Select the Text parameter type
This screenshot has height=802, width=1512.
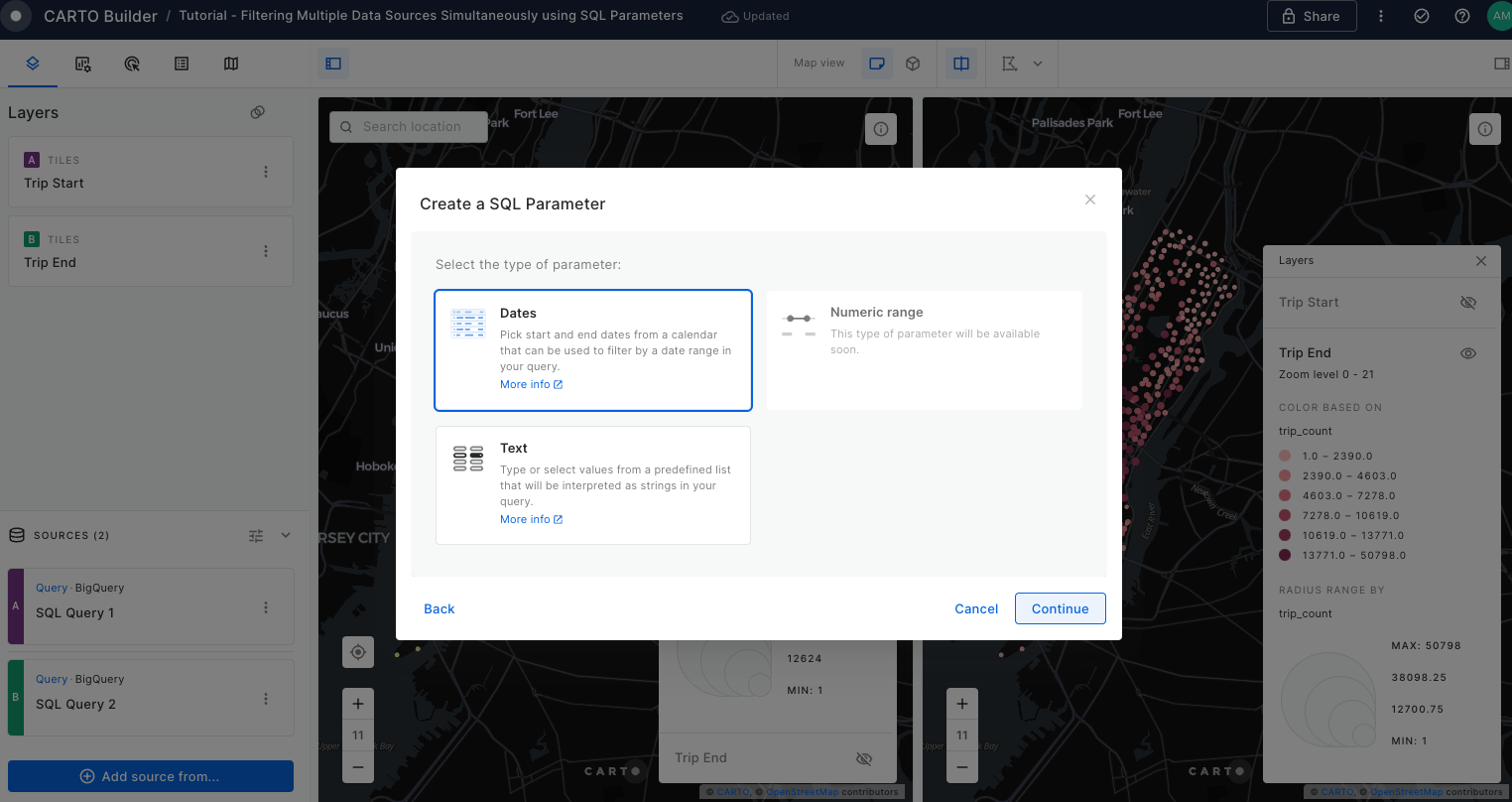pyautogui.click(x=593, y=484)
